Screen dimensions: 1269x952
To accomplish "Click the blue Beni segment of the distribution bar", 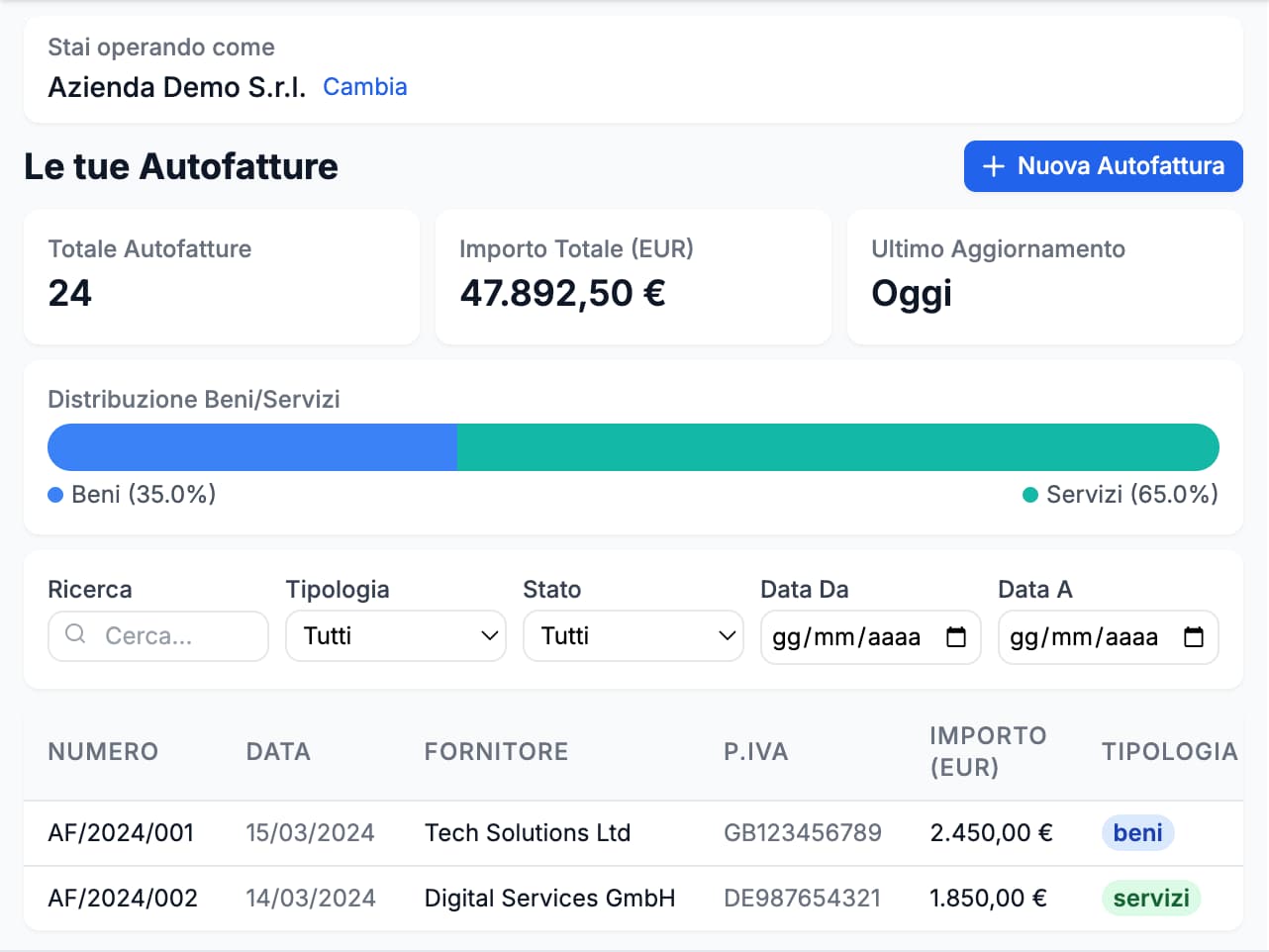I will tap(252, 446).
